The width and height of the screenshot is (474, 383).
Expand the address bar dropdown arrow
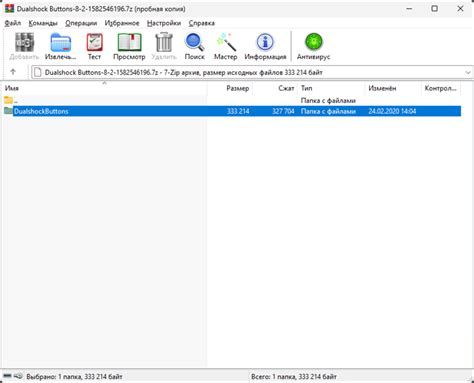coord(468,72)
